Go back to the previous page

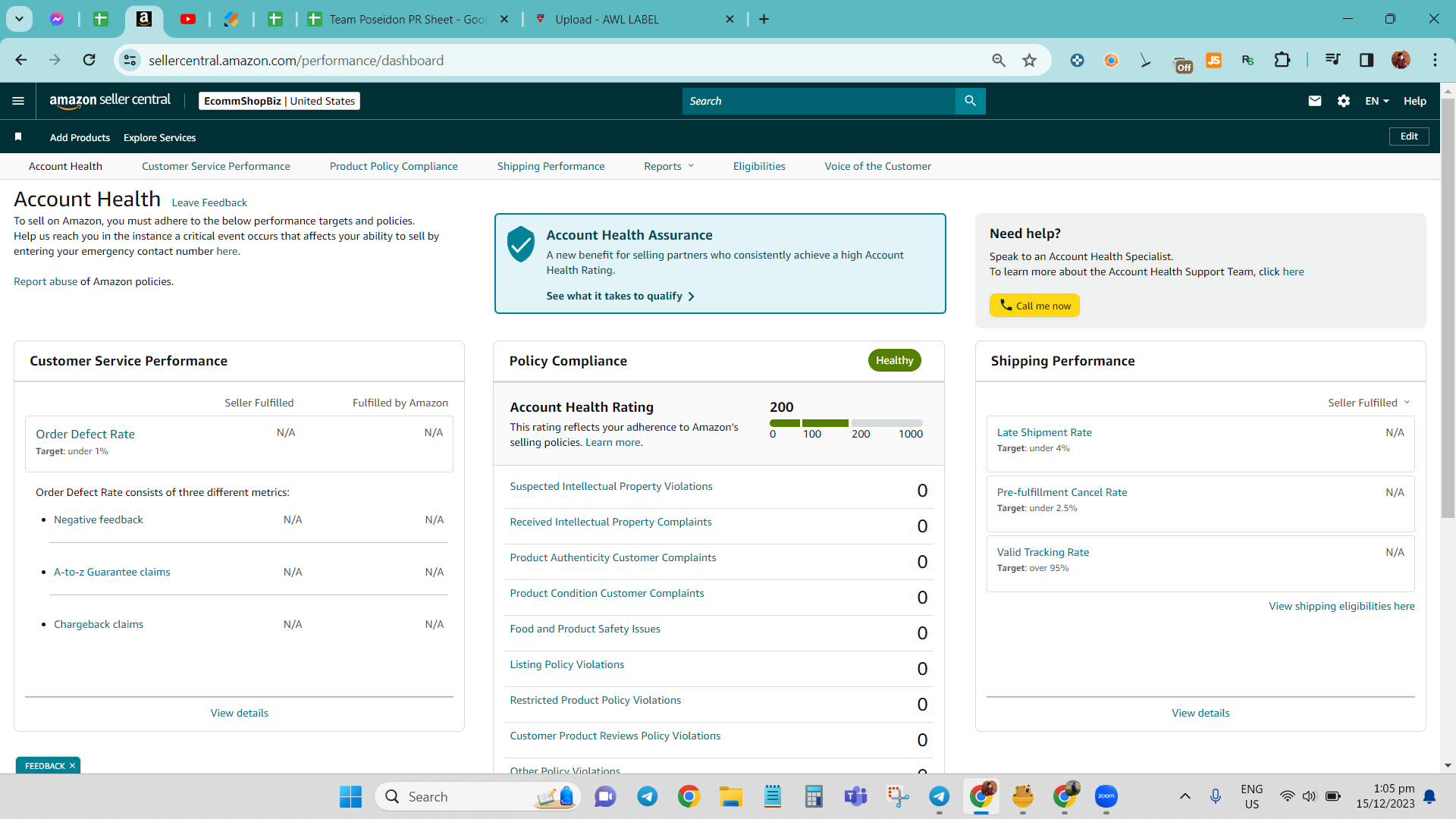[21, 60]
